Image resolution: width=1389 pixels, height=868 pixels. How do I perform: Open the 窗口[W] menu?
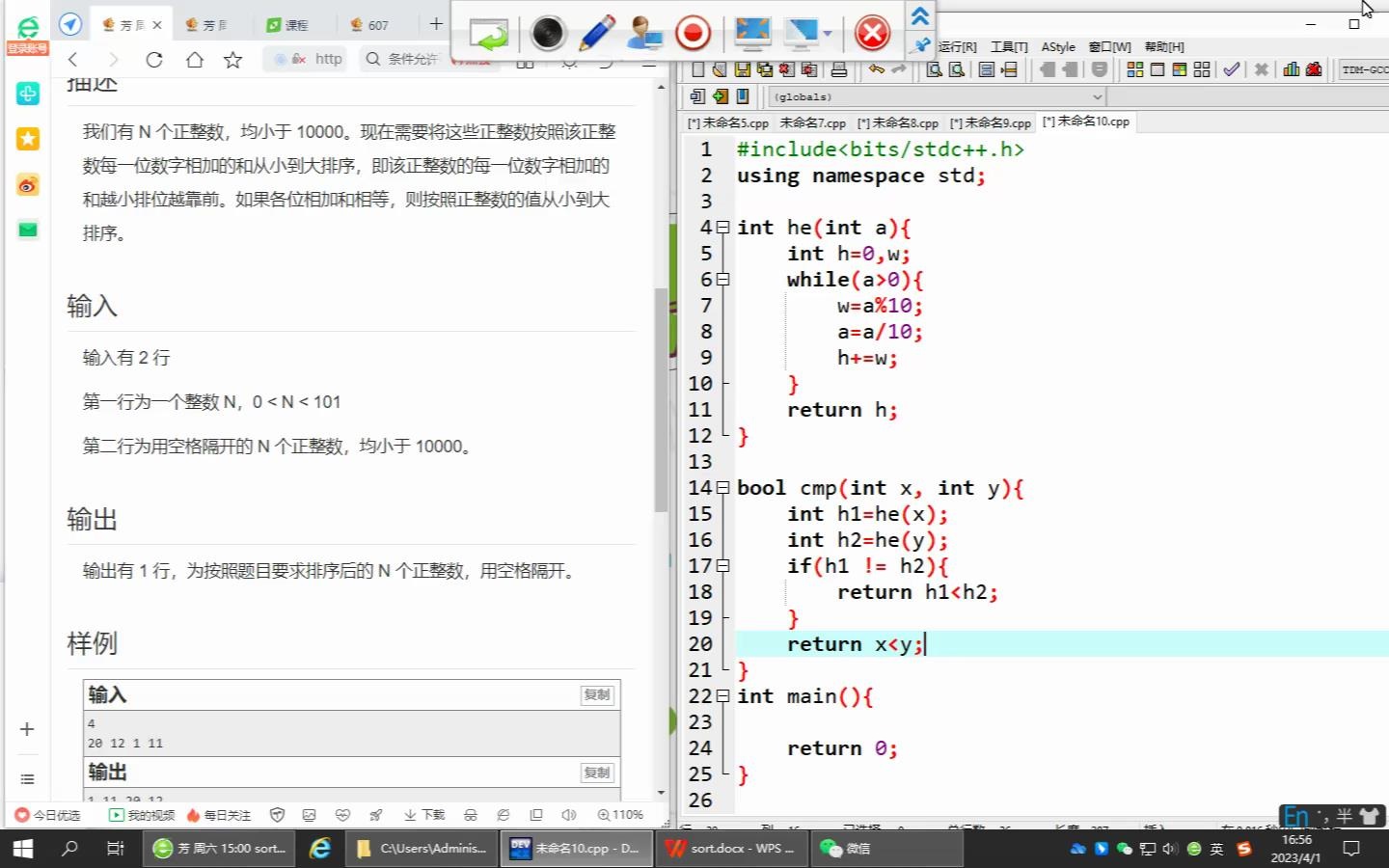1109,46
